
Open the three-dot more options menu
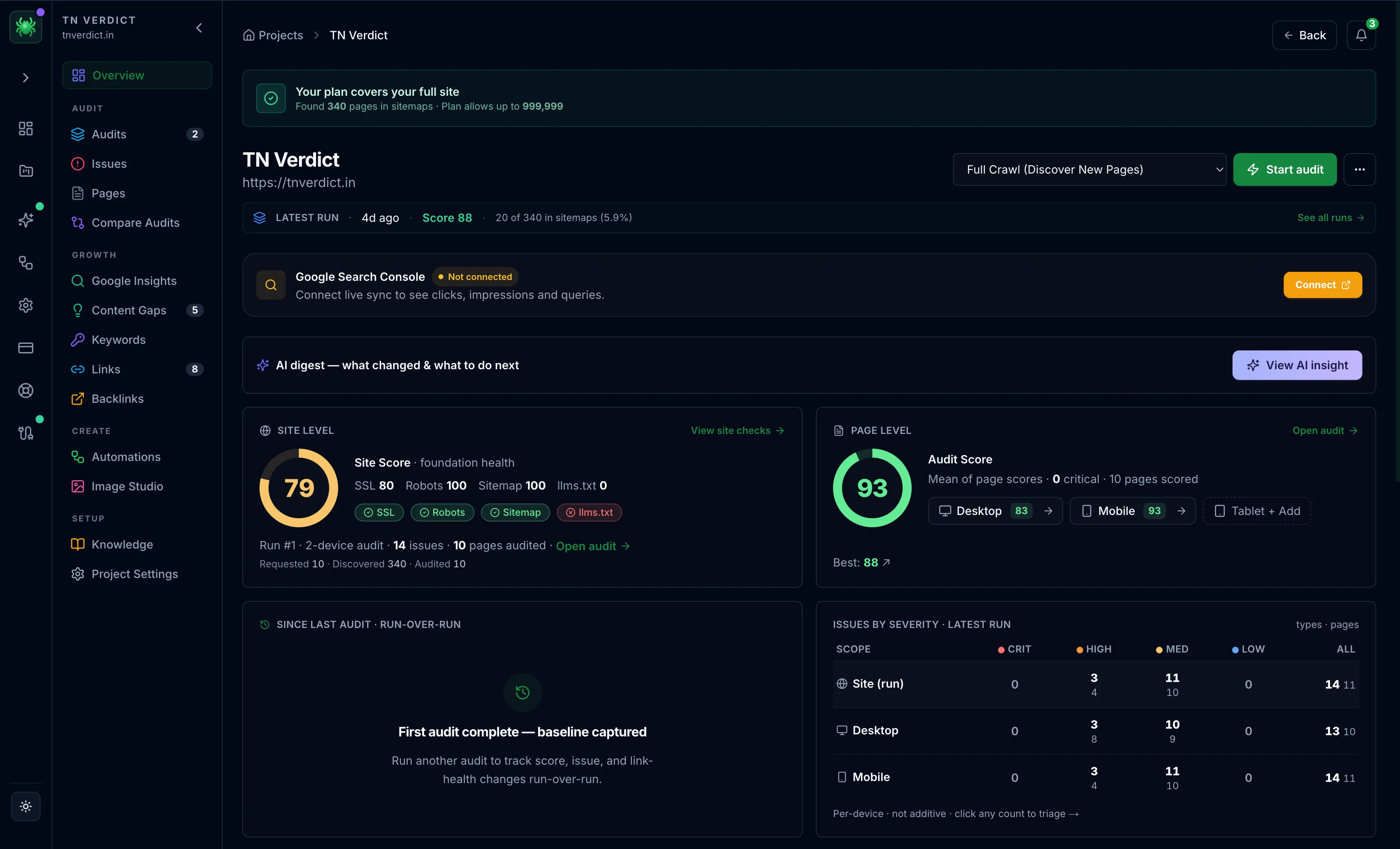(x=1359, y=169)
